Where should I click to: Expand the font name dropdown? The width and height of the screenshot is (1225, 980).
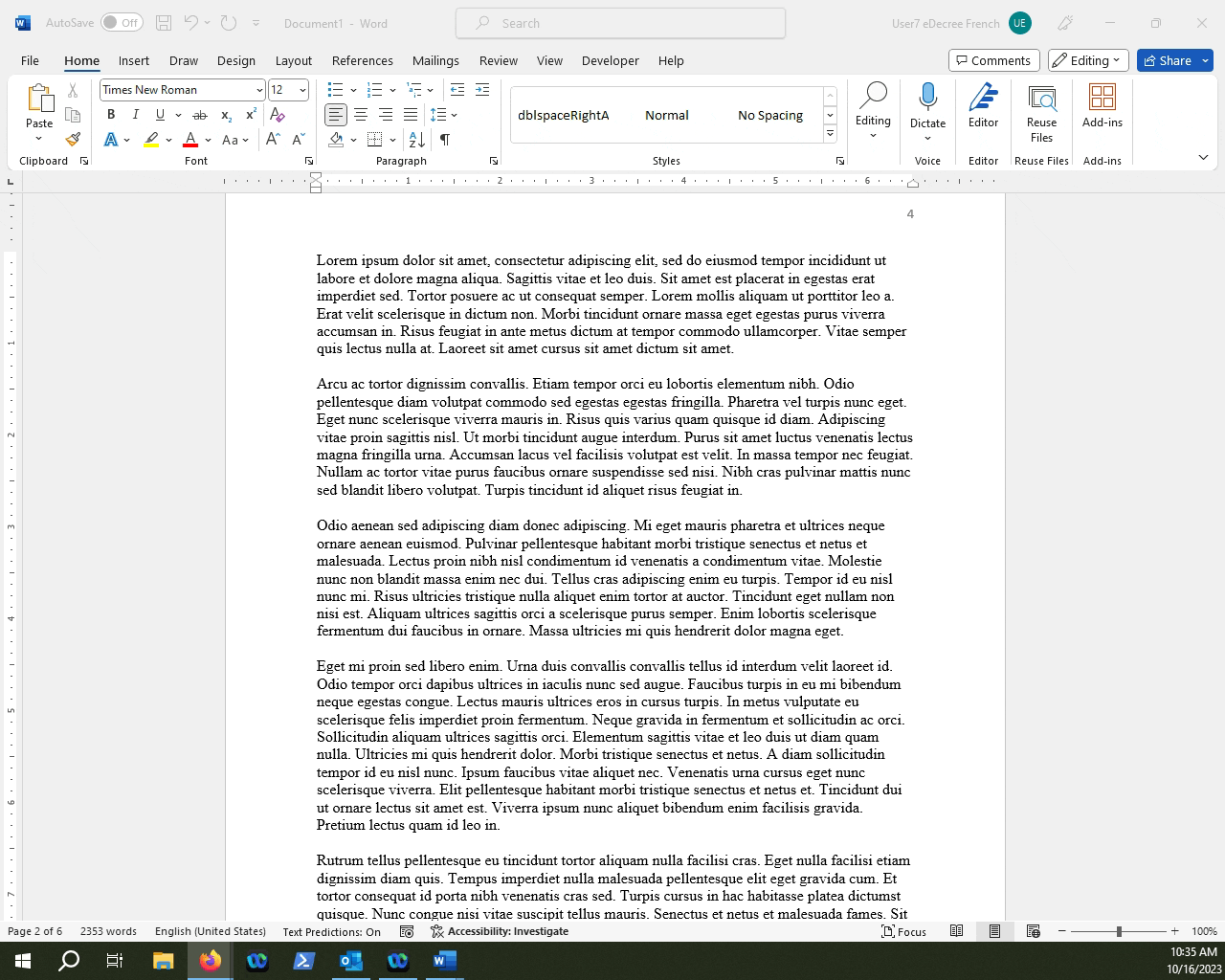pos(258,90)
